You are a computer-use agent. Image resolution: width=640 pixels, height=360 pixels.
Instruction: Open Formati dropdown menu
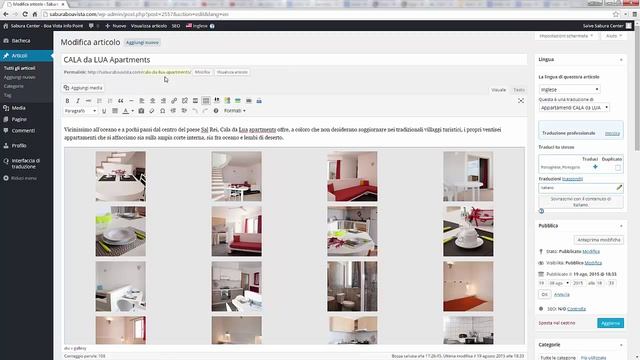click(x=235, y=111)
